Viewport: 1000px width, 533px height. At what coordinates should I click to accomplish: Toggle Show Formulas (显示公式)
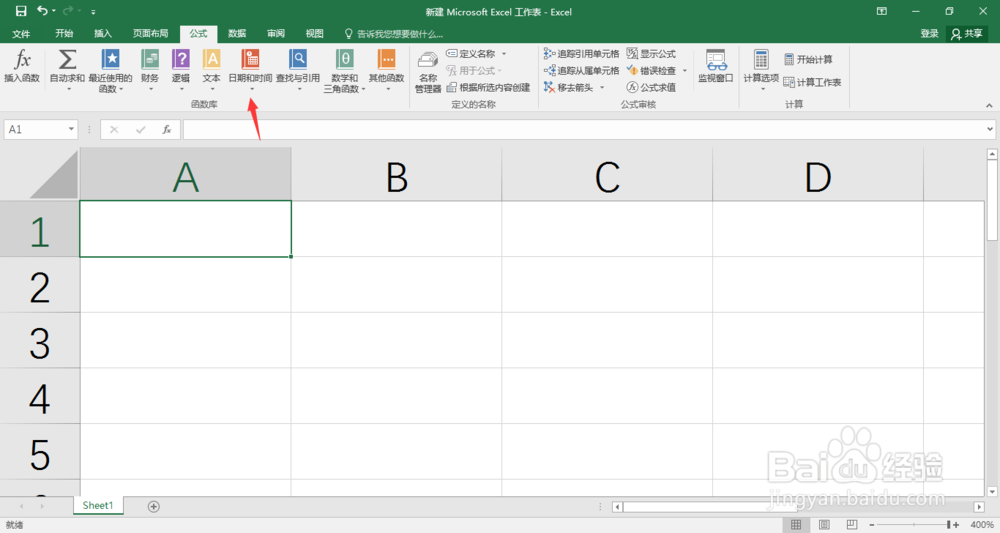(651, 54)
